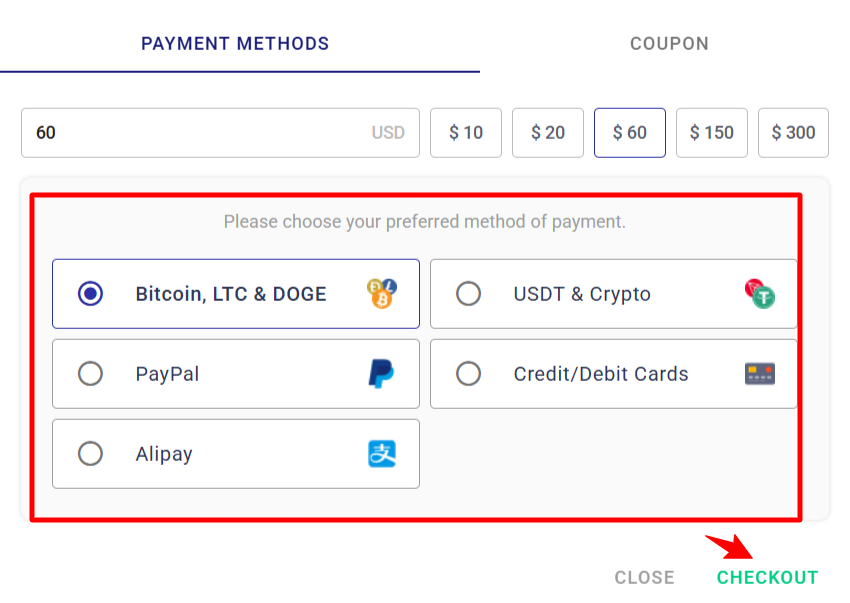Click the credit card icon
850x603 pixels.
760,374
